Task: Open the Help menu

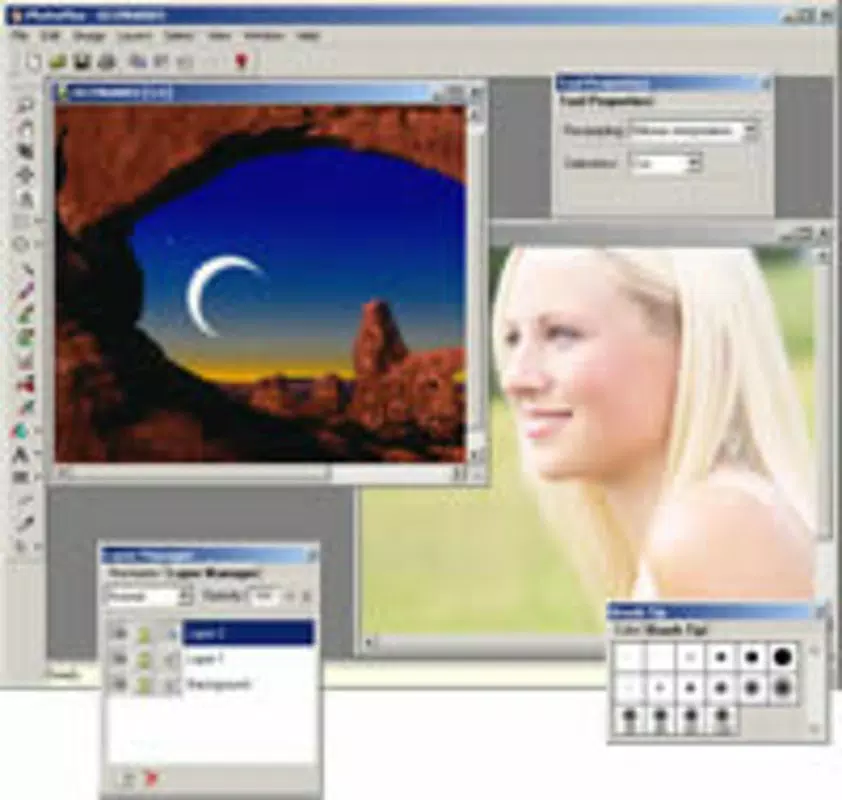Action: (308, 36)
